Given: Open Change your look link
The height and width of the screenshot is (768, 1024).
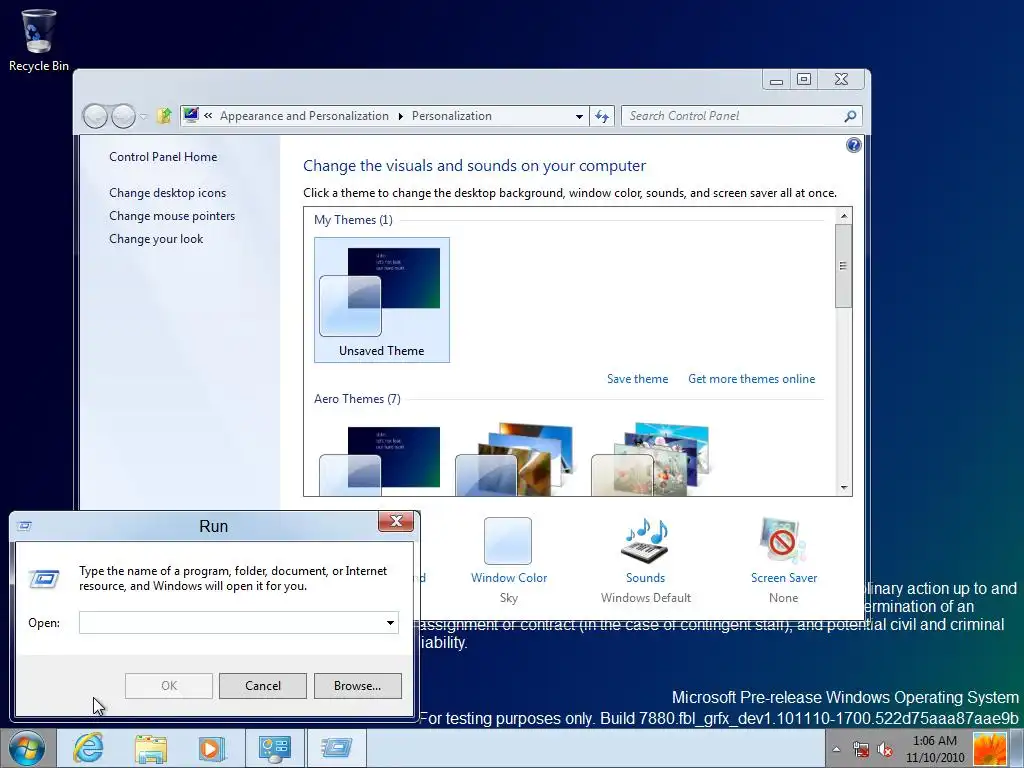Looking at the screenshot, I should pos(156,239).
